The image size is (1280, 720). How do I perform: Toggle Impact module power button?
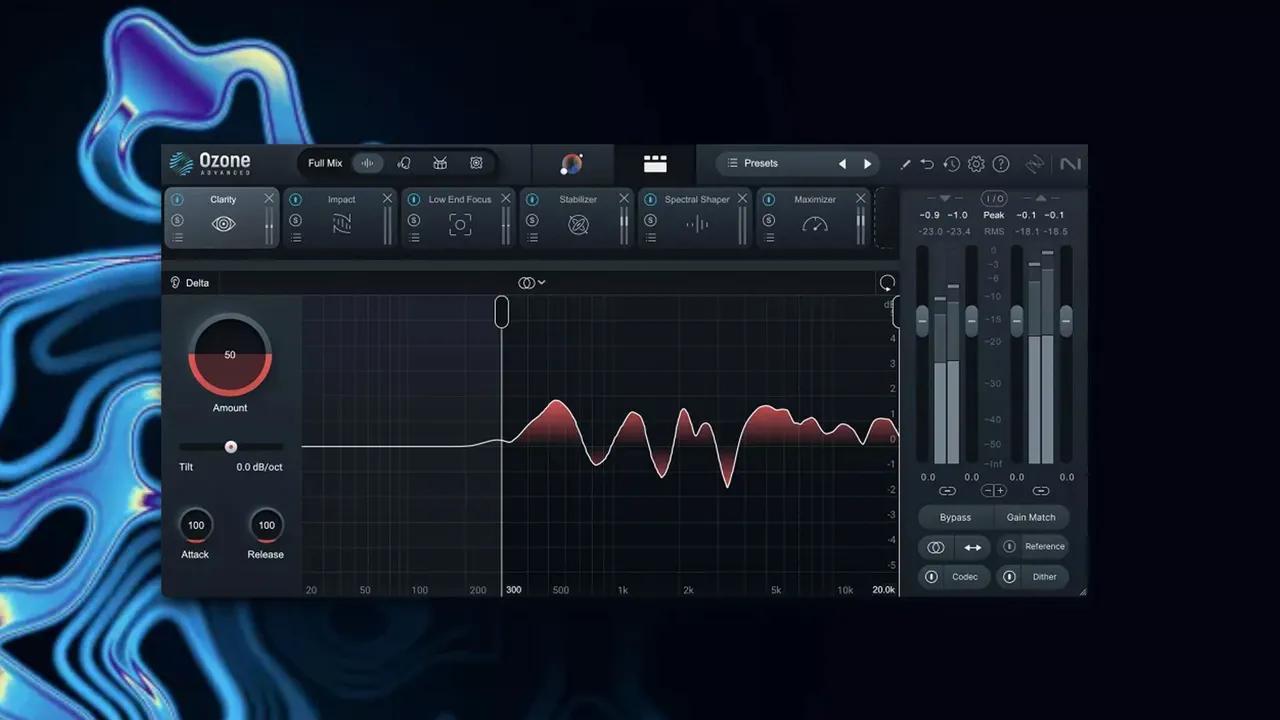point(296,200)
